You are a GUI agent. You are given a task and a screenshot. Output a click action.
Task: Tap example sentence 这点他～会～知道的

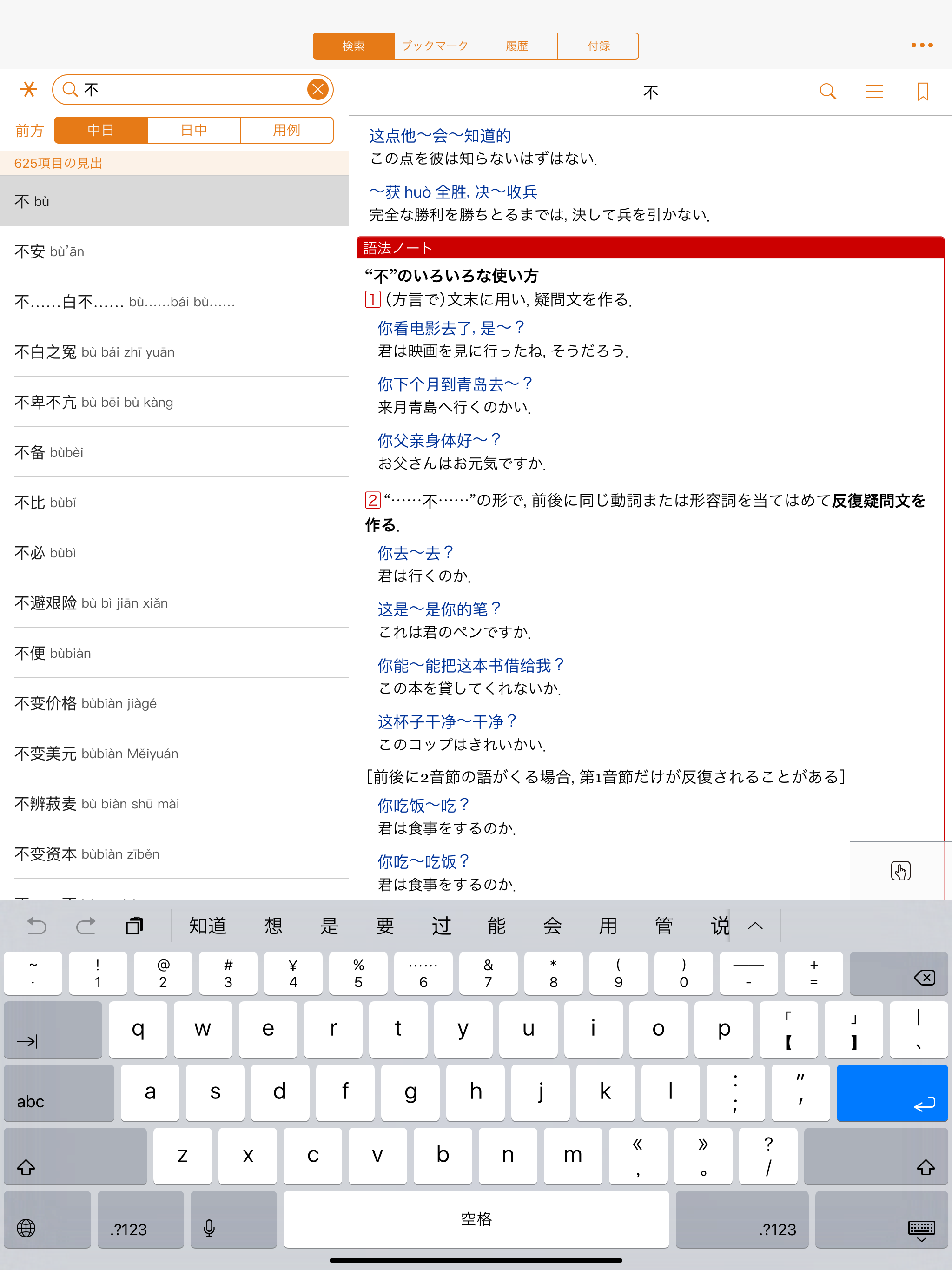point(440,135)
